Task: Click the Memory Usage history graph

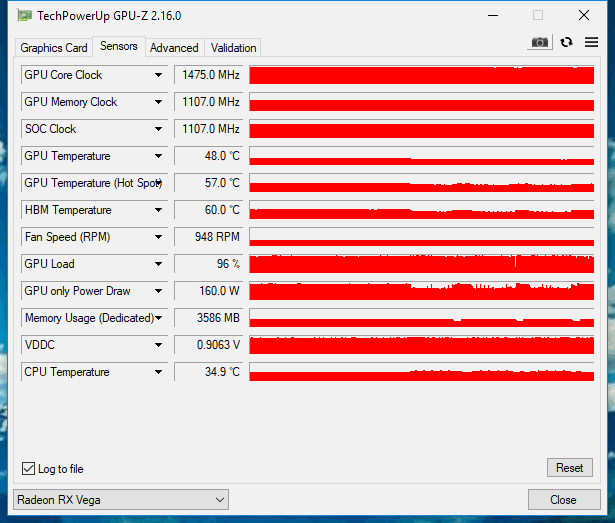Action: pos(422,318)
